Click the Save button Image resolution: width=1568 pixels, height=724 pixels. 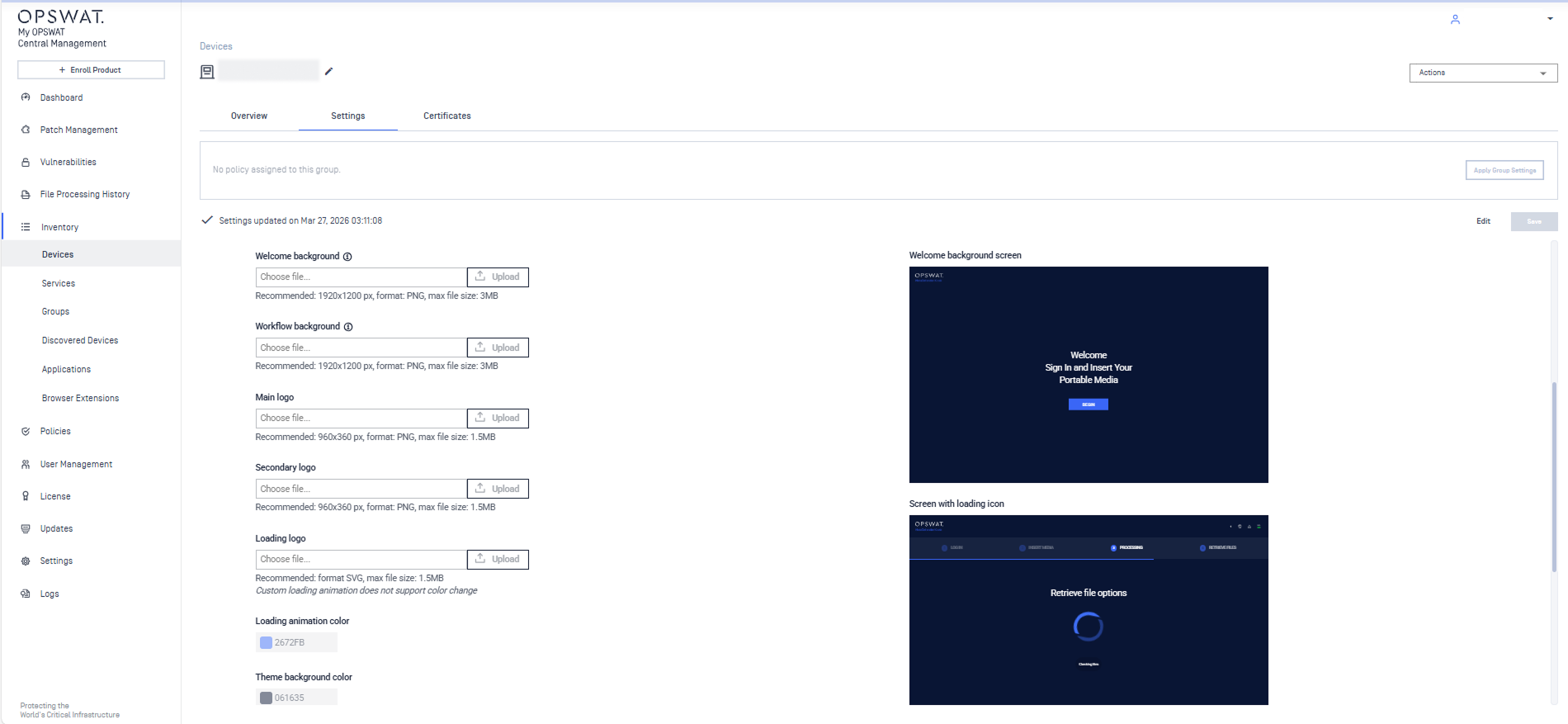pos(1534,221)
